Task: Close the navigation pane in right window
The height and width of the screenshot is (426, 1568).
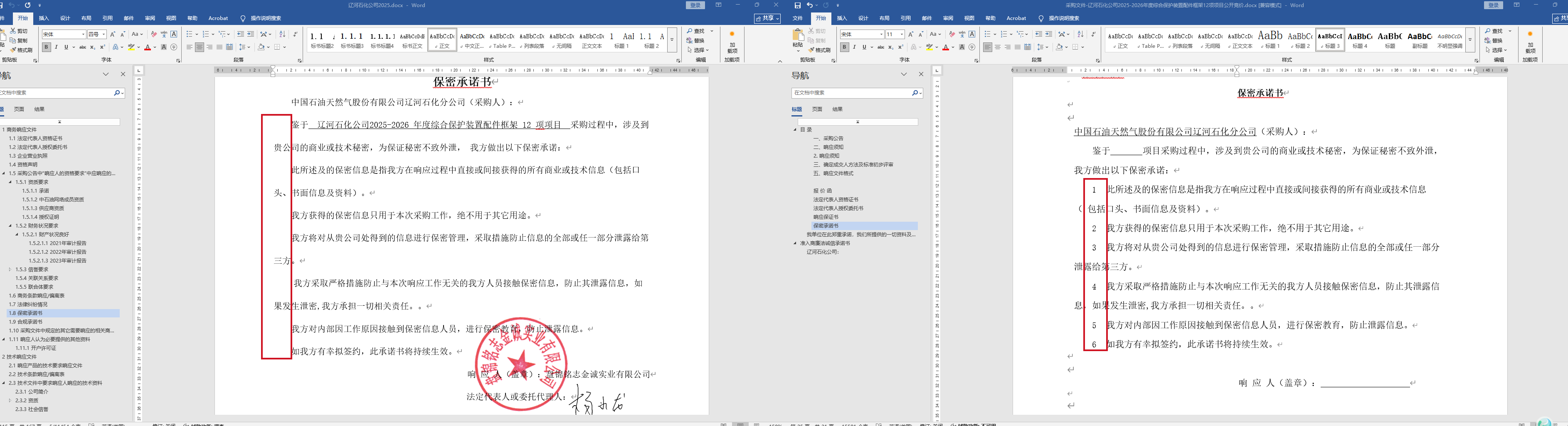Action: 921,74
